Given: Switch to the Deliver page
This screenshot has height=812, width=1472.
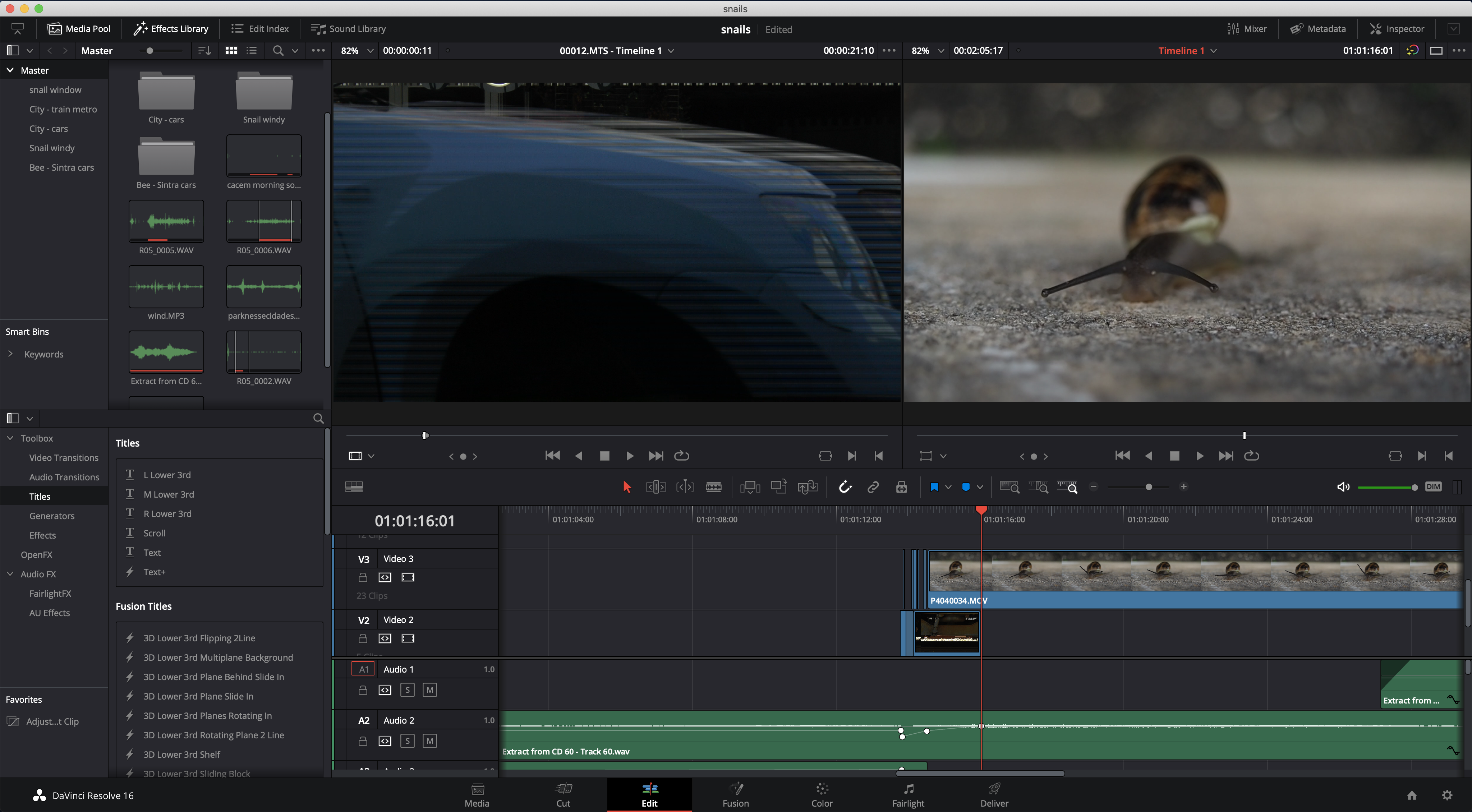Looking at the screenshot, I should 994,795.
